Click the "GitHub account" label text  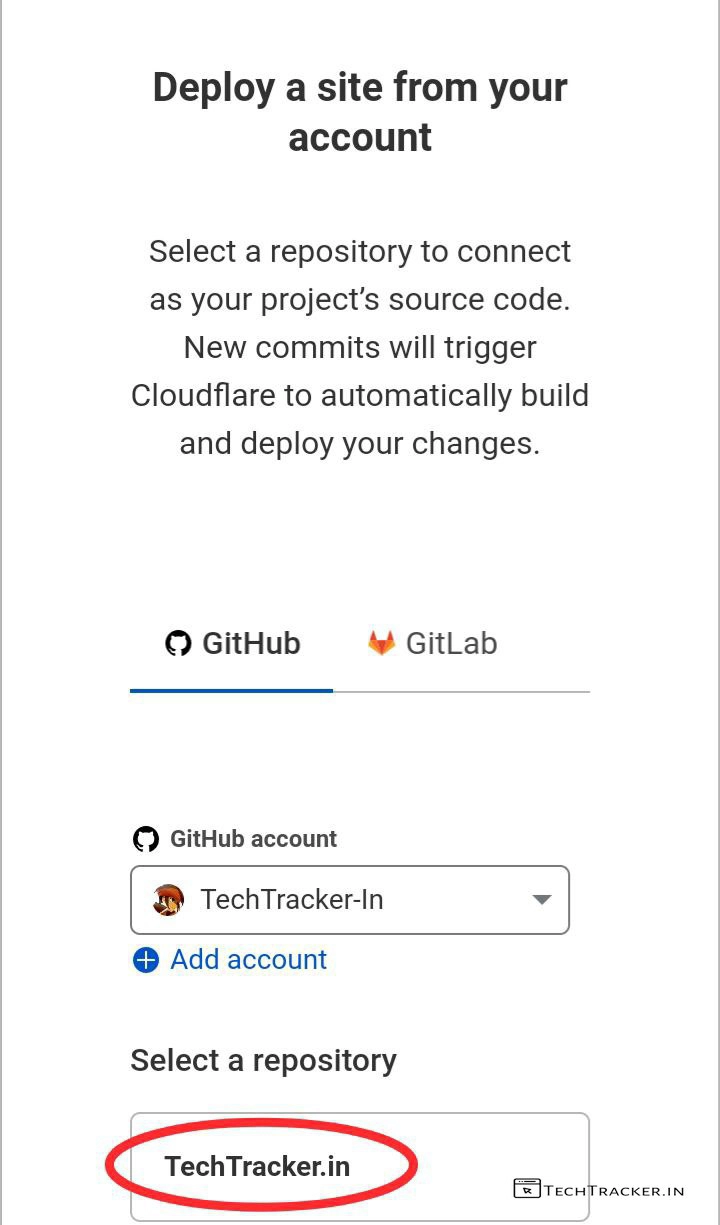pyautogui.click(x=253, y=839)
